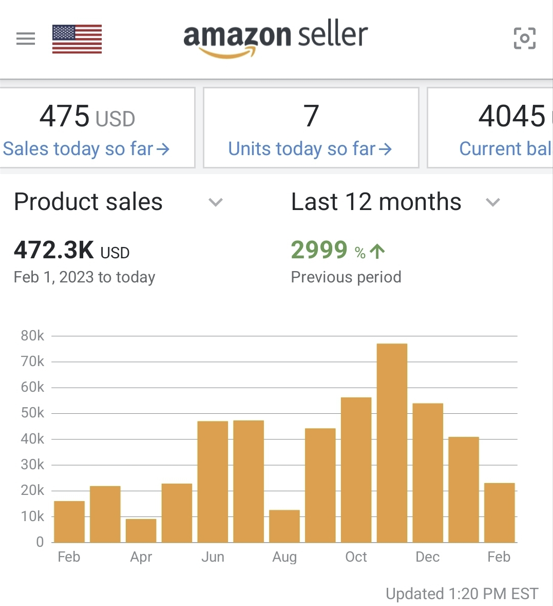Open the barcode scan camera icon
The width and height of the screenshot is (553, 606).
pos(524,38)
